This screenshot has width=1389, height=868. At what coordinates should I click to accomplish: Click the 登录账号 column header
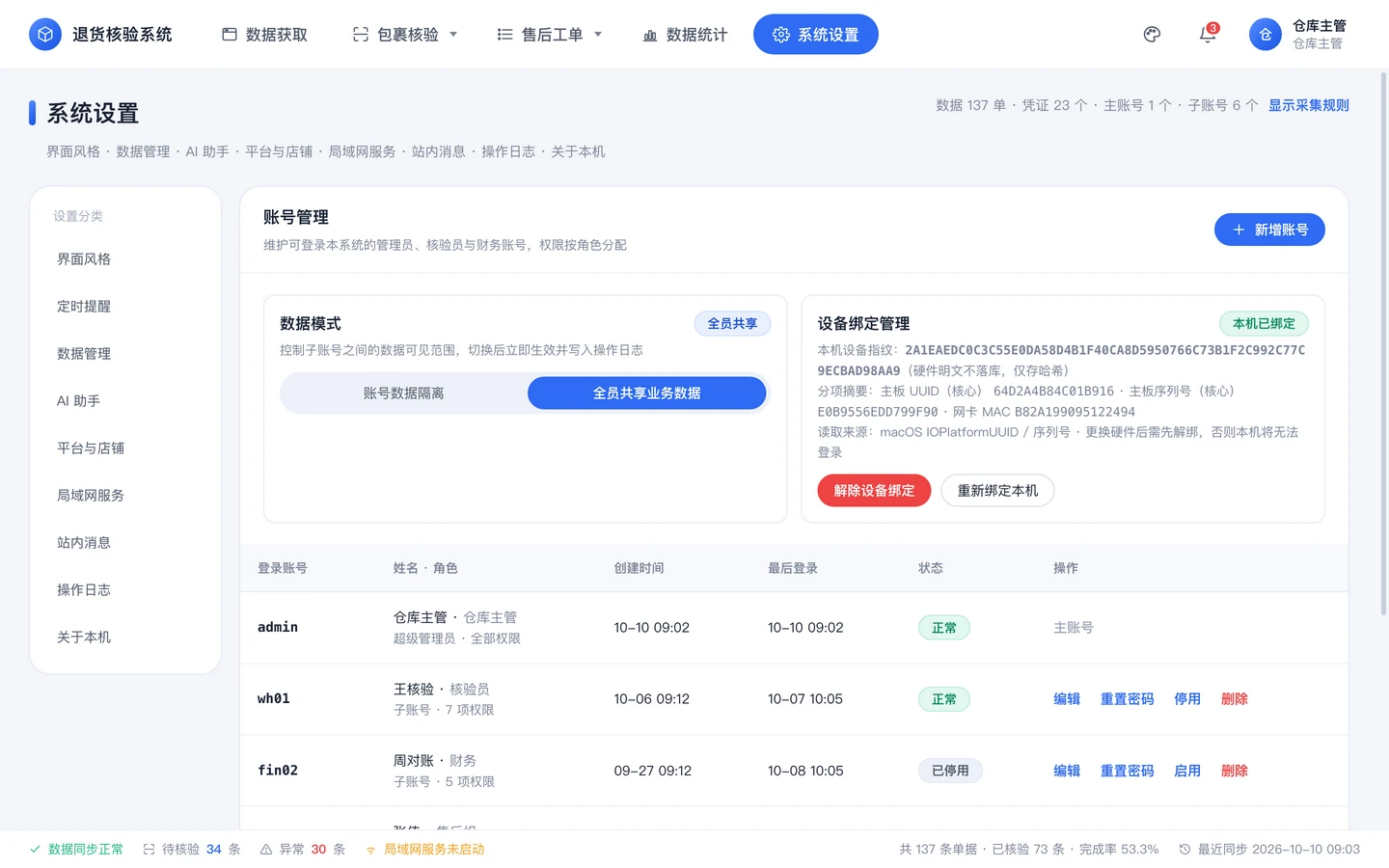click(x=283, y=568)
